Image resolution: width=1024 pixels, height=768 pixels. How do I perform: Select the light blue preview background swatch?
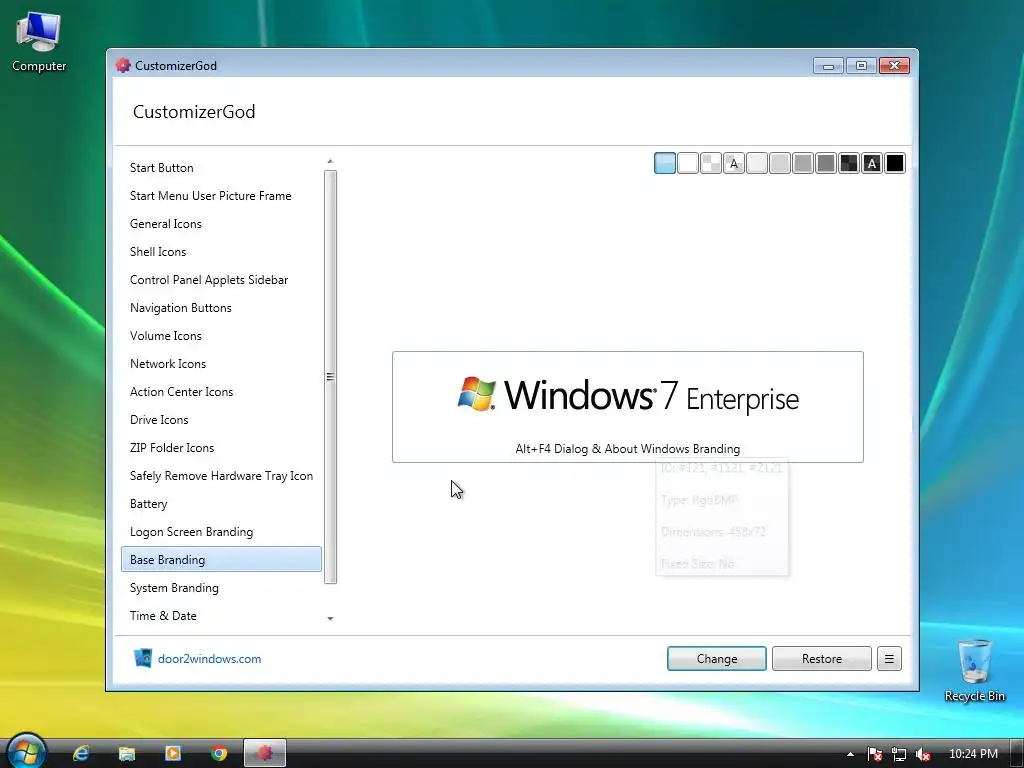point(665,163)
